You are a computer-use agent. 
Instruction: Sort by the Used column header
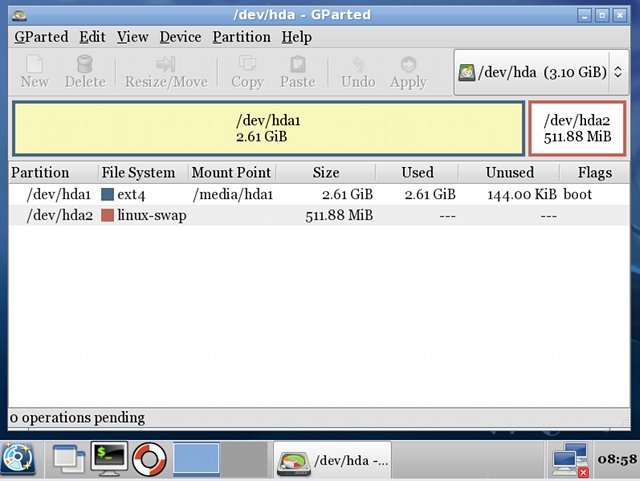tap(417, 172)
